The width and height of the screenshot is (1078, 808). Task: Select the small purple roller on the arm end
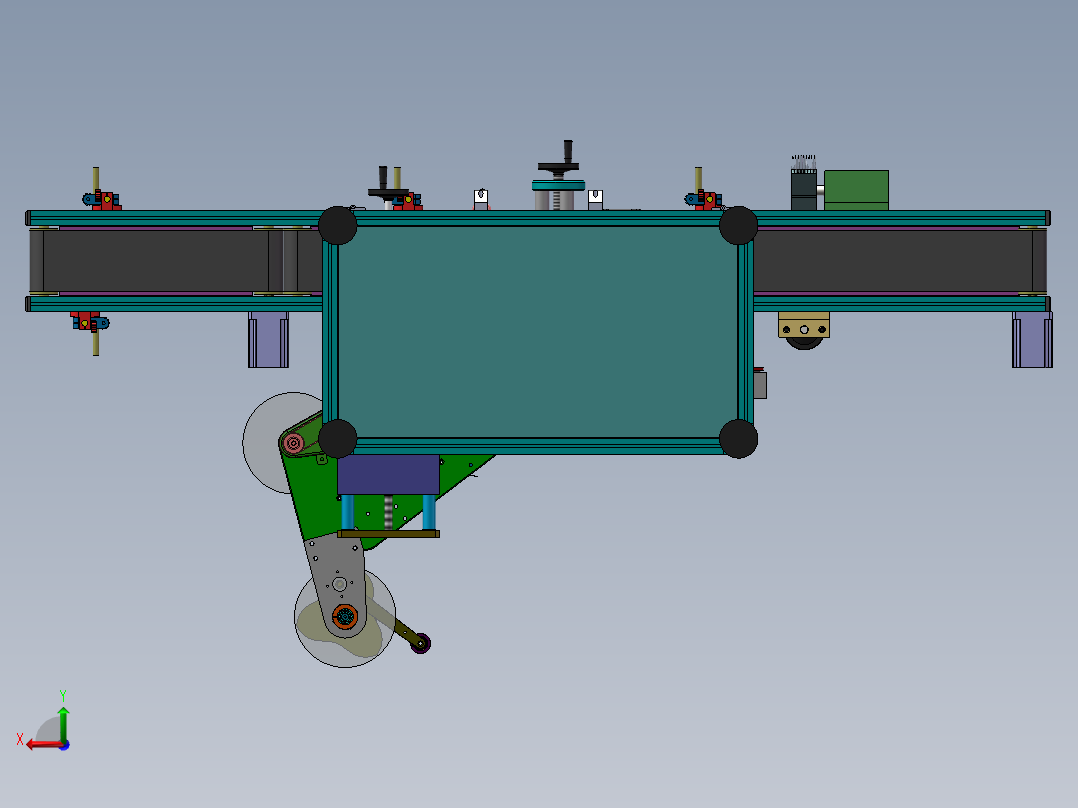[x=422, y=642]
